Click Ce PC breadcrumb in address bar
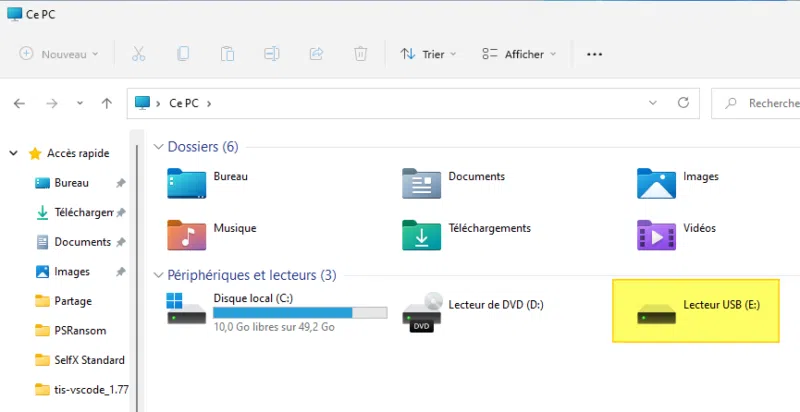The image size is (800, 412). pos(184,104)
